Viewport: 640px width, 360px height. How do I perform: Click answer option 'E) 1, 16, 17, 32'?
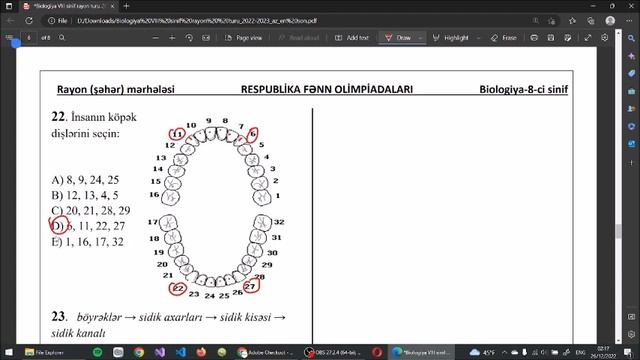pyautogui.click(x=87, y=242)
